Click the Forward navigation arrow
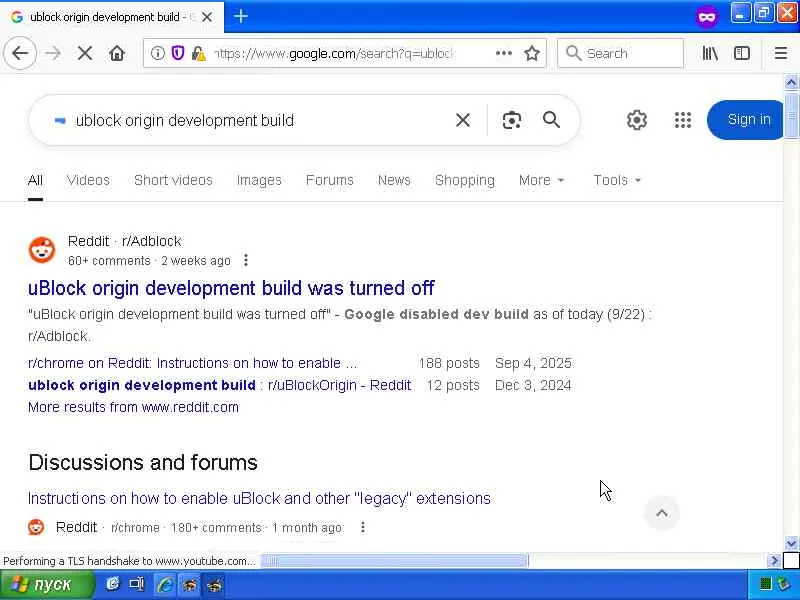800x600 pixels. pyautogui.click(x=53, y=53)
